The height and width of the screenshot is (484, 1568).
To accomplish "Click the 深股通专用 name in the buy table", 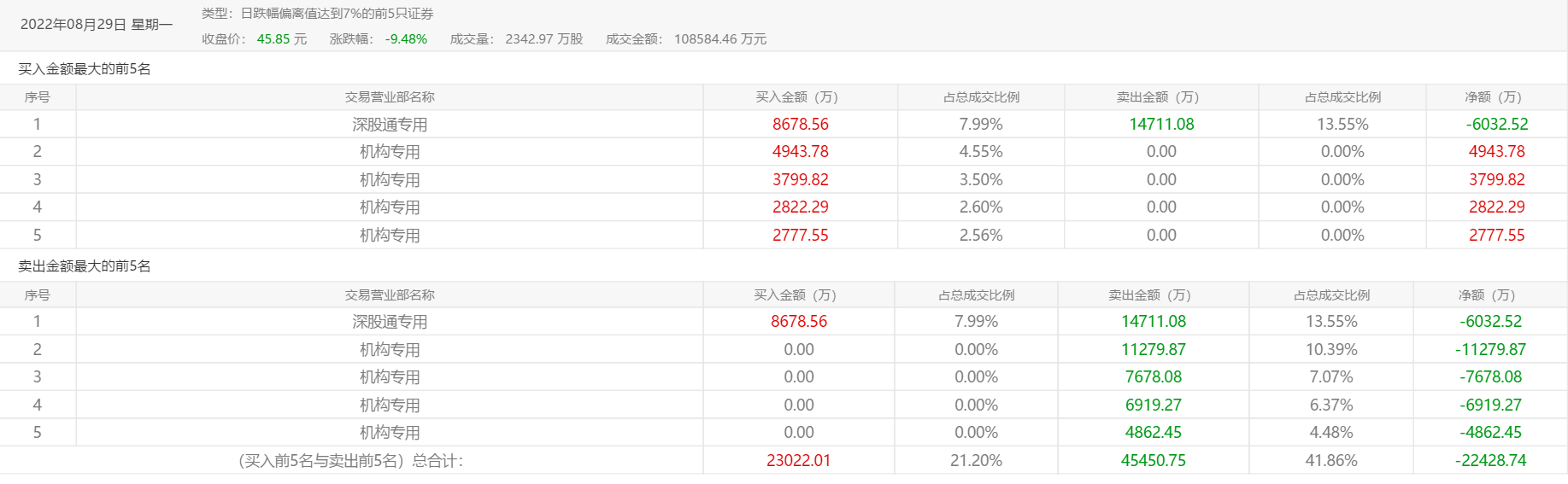I will point(390,125).
